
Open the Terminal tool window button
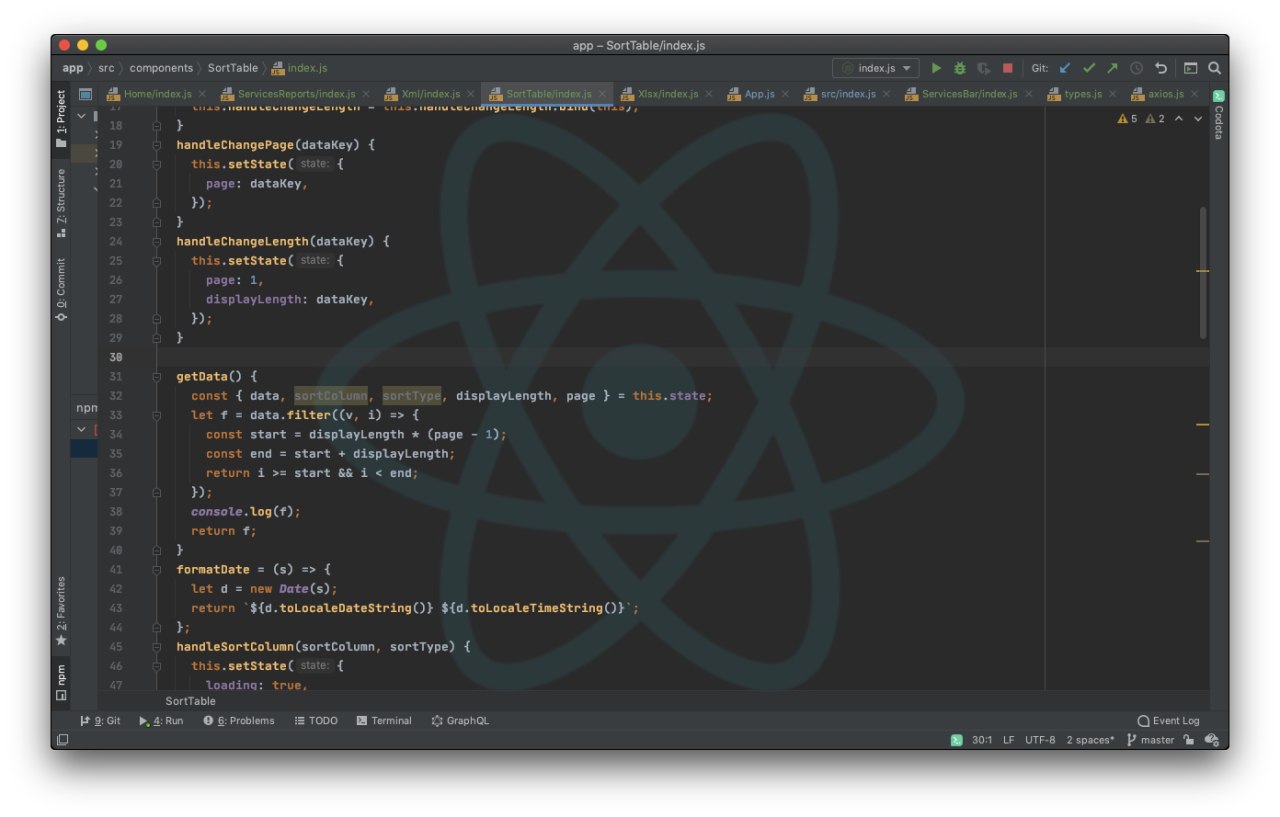(x=384, y=720)
